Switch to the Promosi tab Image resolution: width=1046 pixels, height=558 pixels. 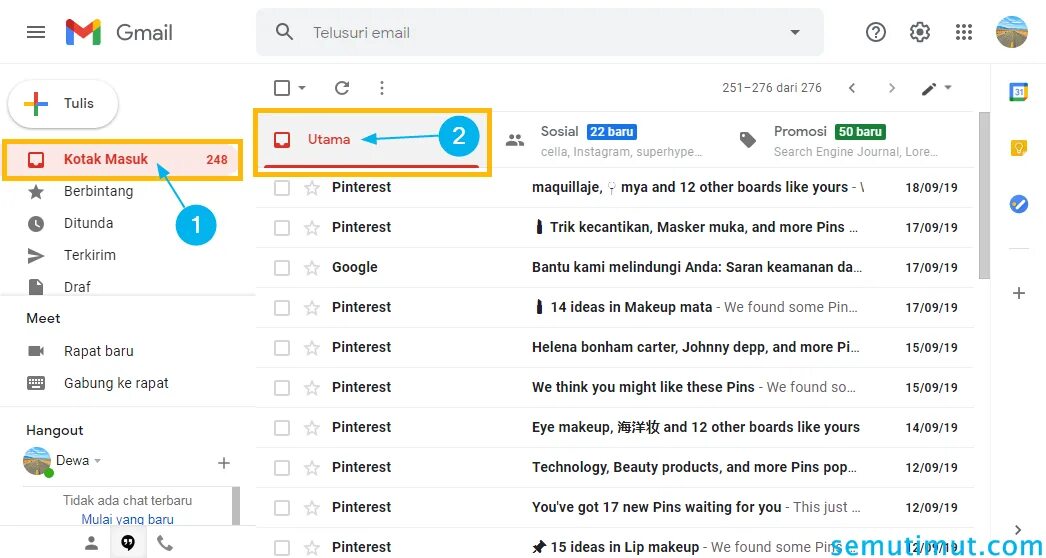coord(841,140)
